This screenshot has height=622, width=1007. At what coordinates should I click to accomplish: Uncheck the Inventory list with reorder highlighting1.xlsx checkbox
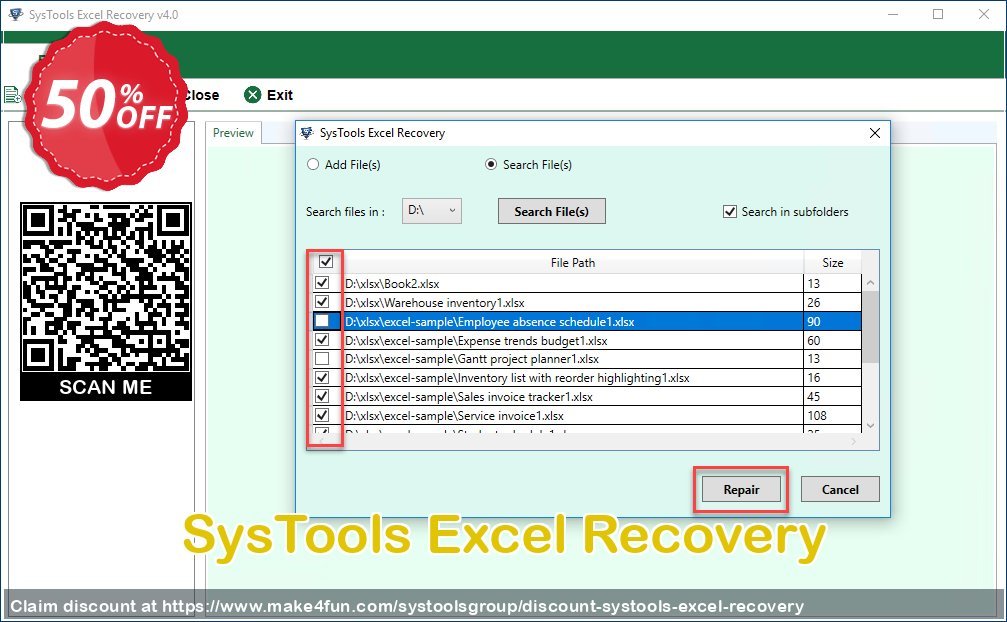coord(322,377)
